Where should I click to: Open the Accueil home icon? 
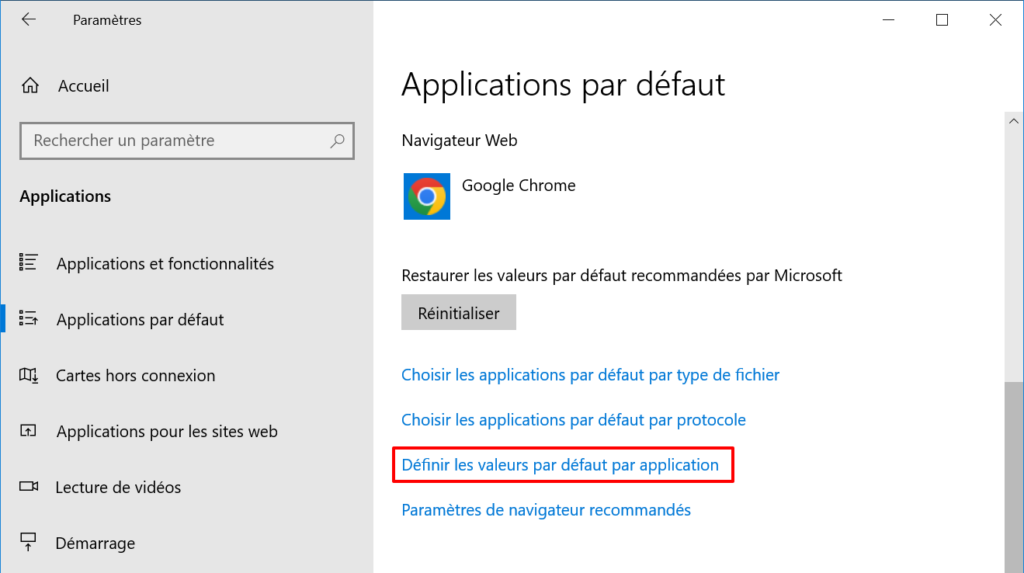30,86
